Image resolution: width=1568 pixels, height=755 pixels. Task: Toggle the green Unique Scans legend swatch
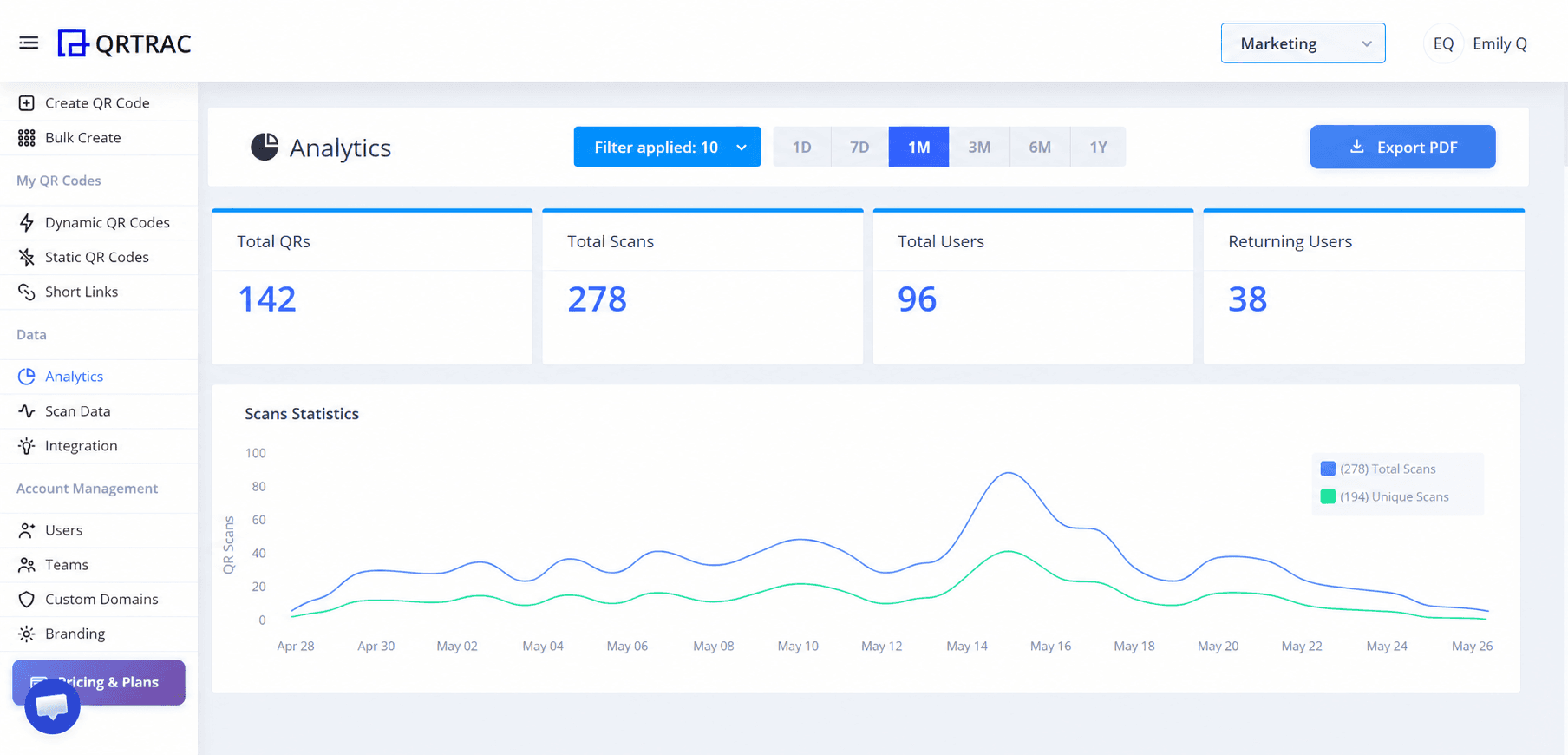click(1328, 496)
